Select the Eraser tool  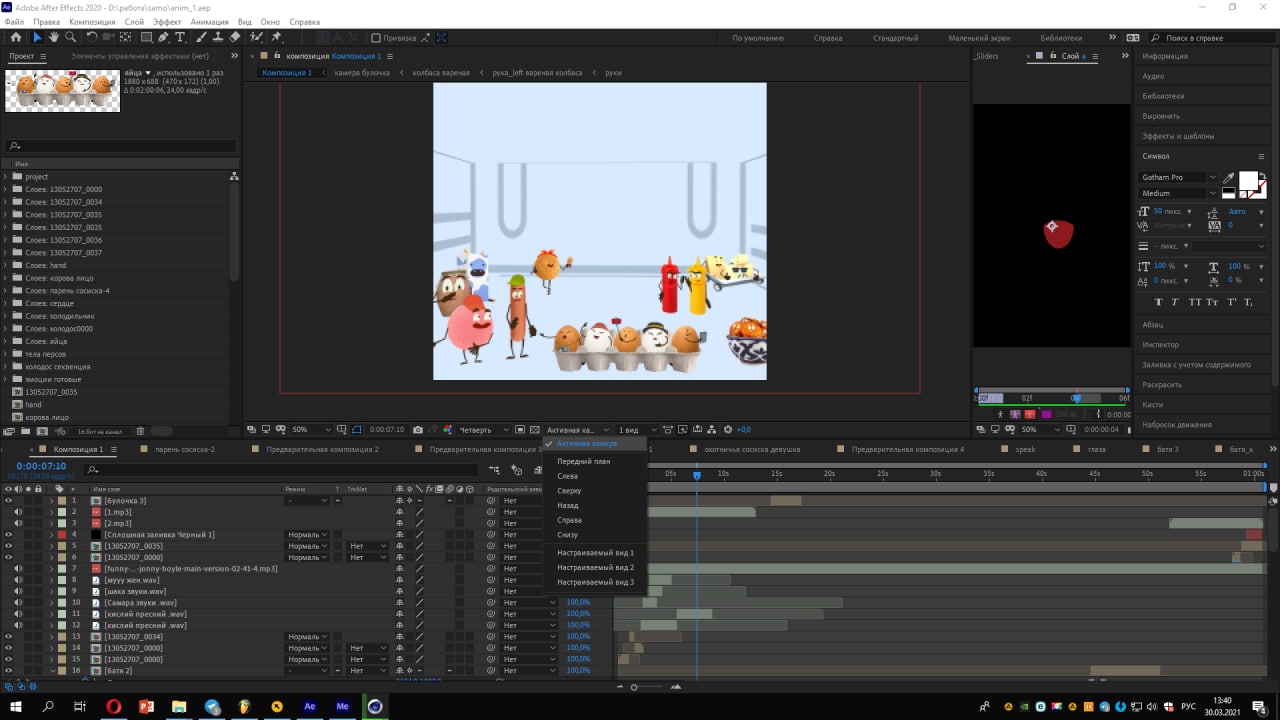(x=235, y=37)
